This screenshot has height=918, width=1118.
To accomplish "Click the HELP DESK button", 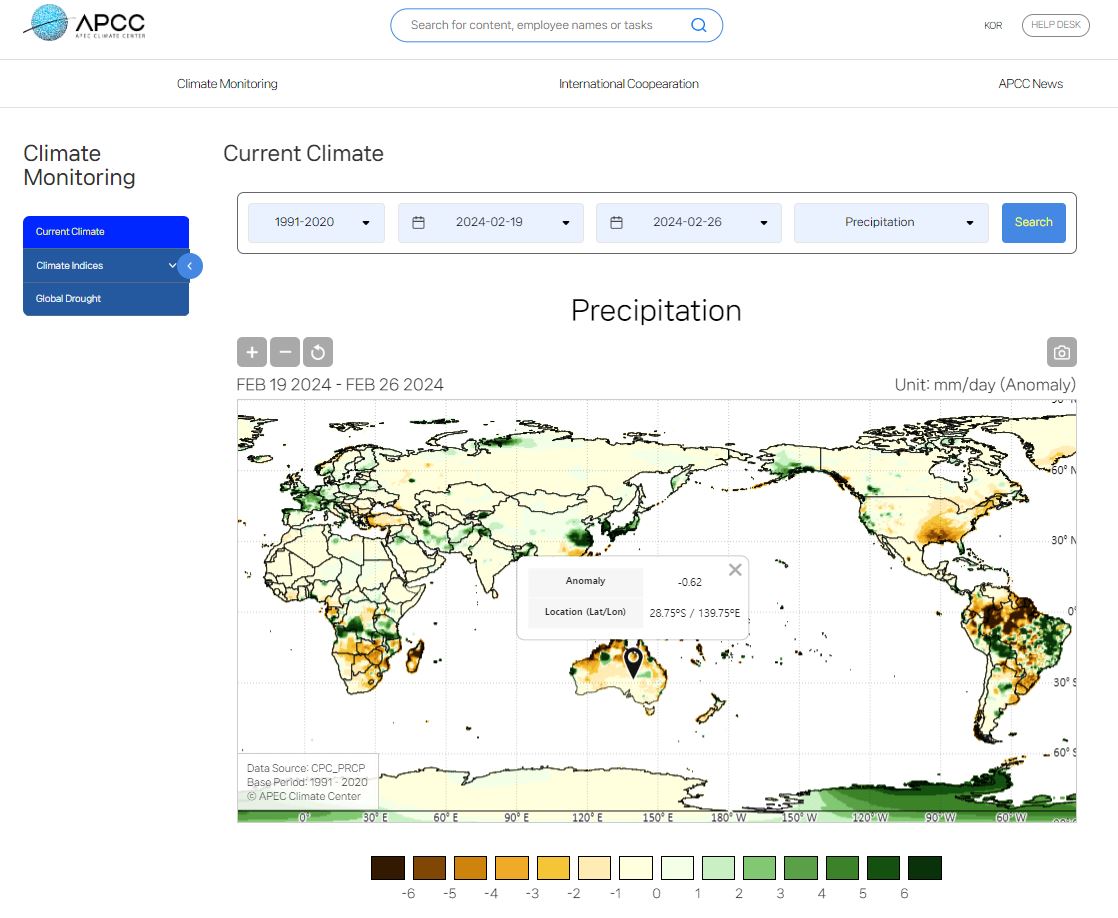I will 1055,25.
